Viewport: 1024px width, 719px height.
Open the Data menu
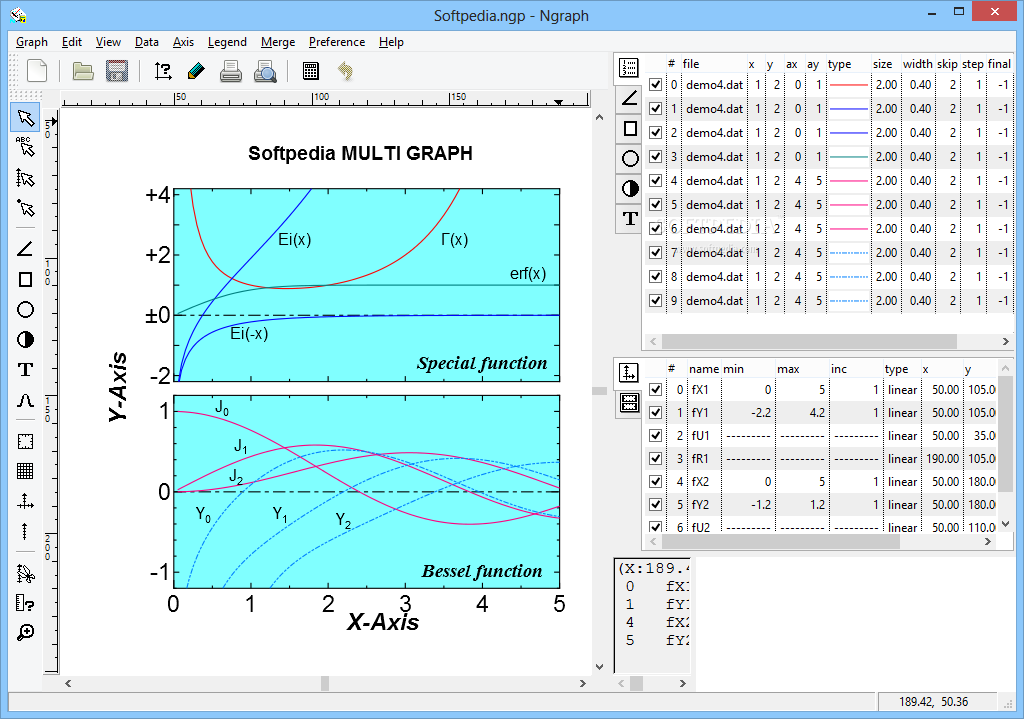pos(147,42)
